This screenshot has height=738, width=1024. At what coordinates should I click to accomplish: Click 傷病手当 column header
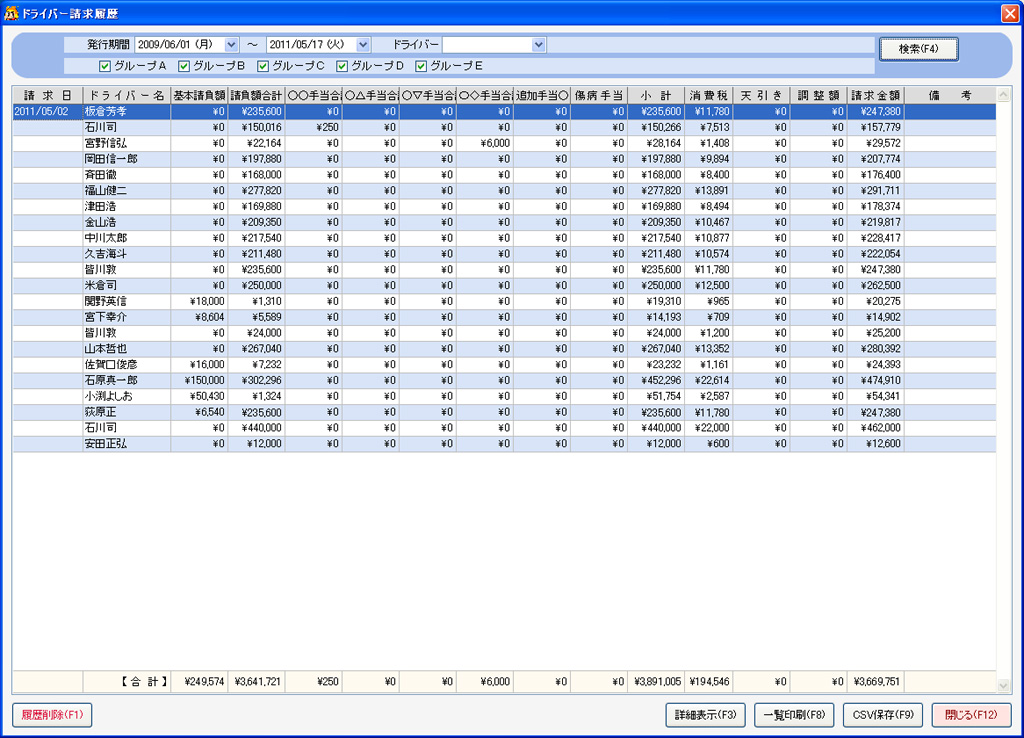[x=599, y=95]
